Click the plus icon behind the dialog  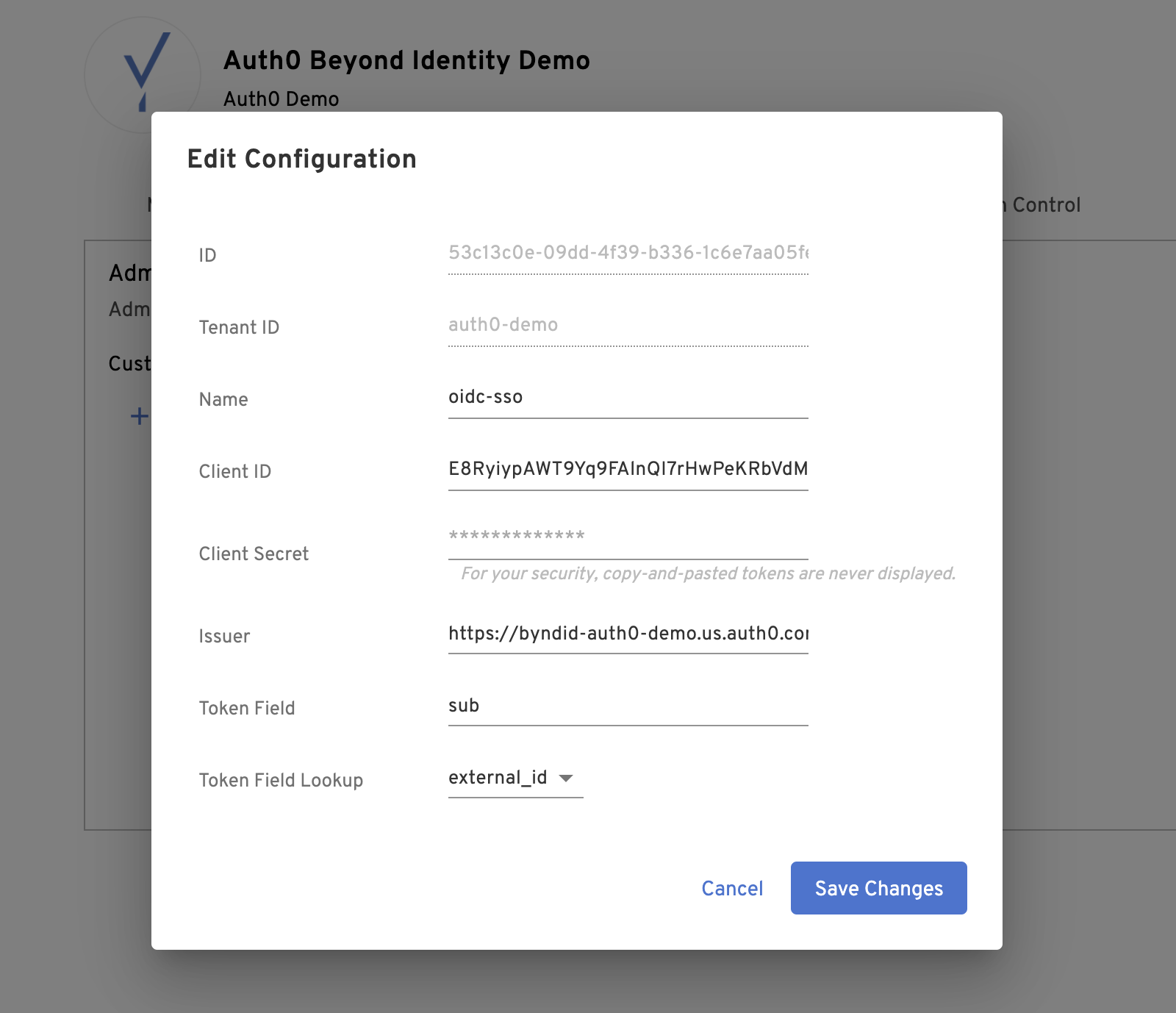139,416
